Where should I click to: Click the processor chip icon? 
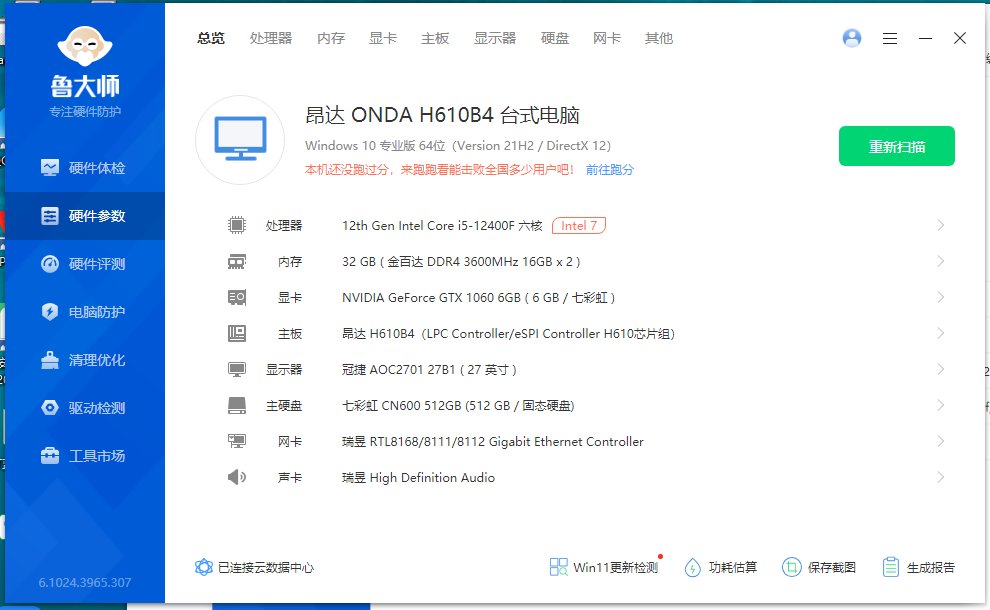click(x=237, y=225)
